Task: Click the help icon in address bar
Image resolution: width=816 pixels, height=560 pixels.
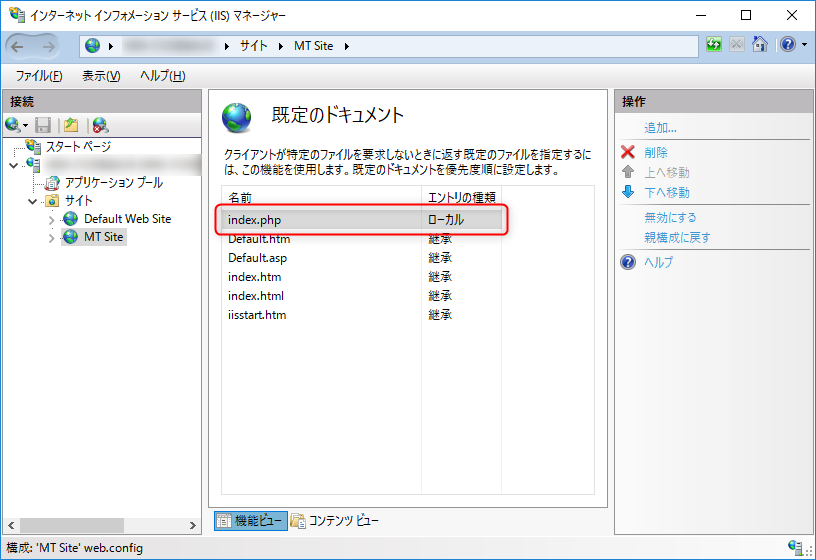Action: tap(788, 46)
